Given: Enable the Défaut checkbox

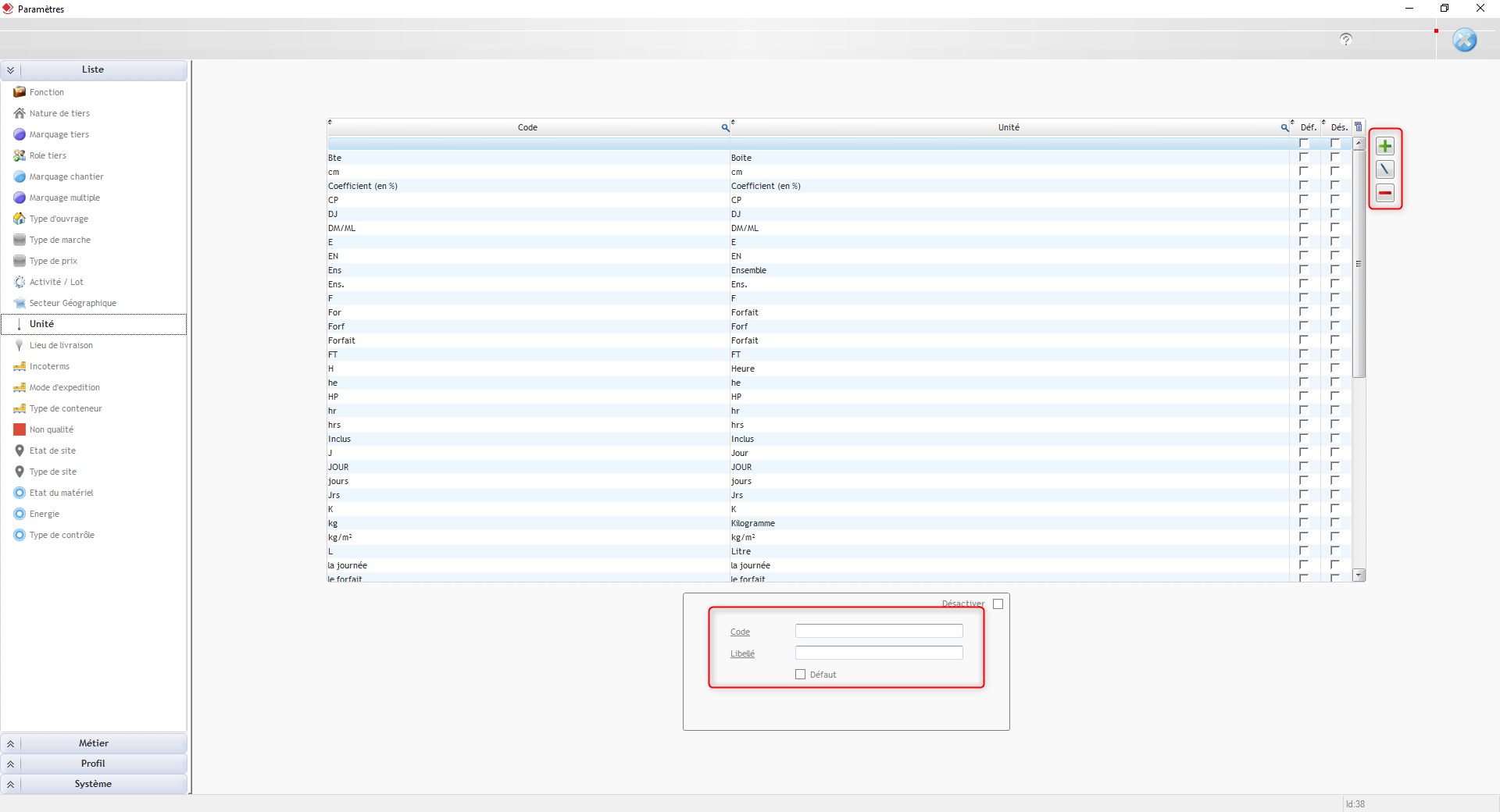Looking at the screenshot, I should point(800,675).
